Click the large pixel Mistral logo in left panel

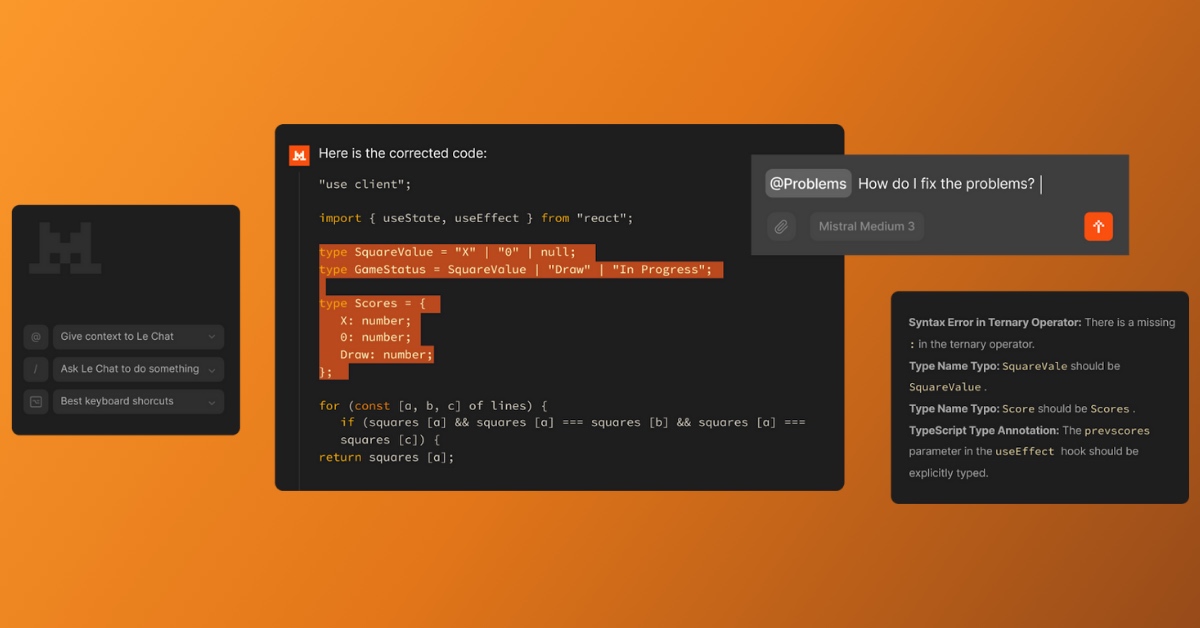tap(65, 248)
